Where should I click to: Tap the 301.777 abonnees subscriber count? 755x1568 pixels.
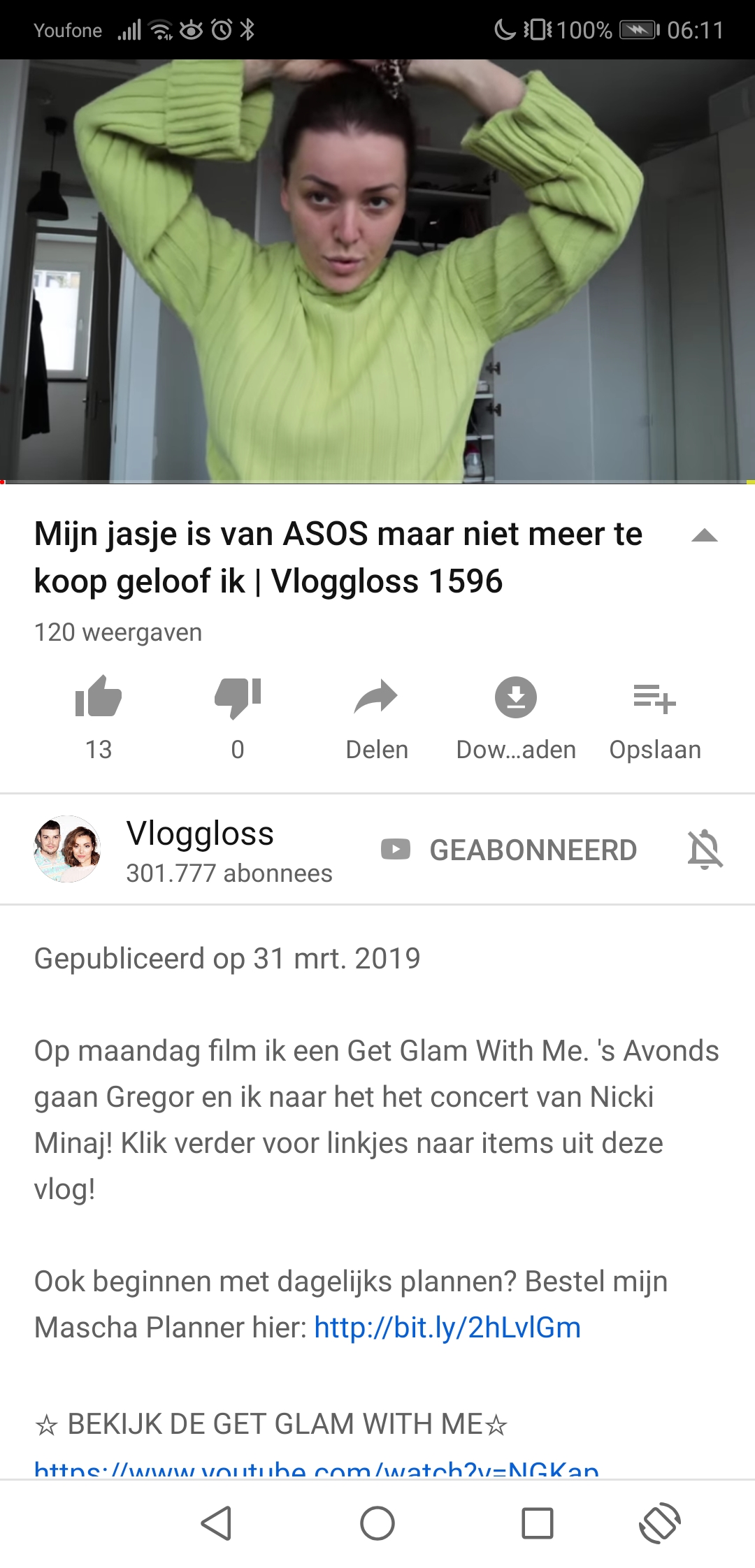(x=229, y=873)
